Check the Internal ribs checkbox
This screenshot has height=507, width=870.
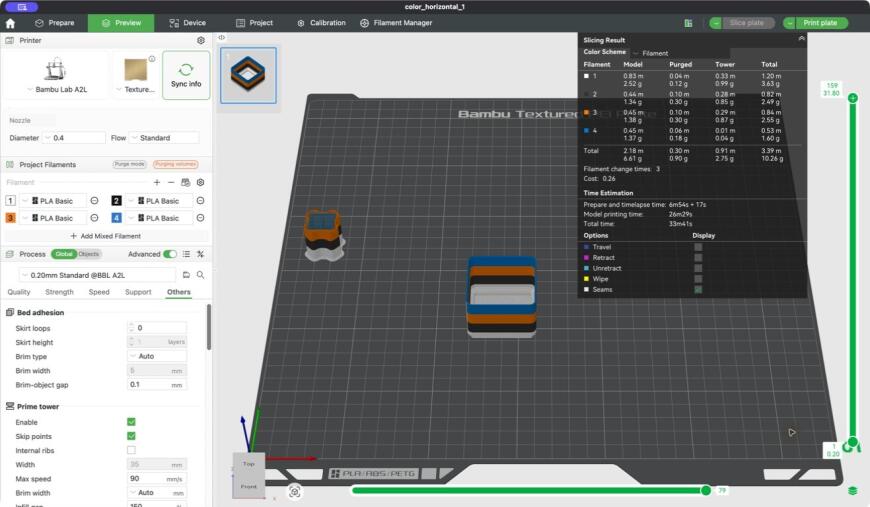point(131,450)
